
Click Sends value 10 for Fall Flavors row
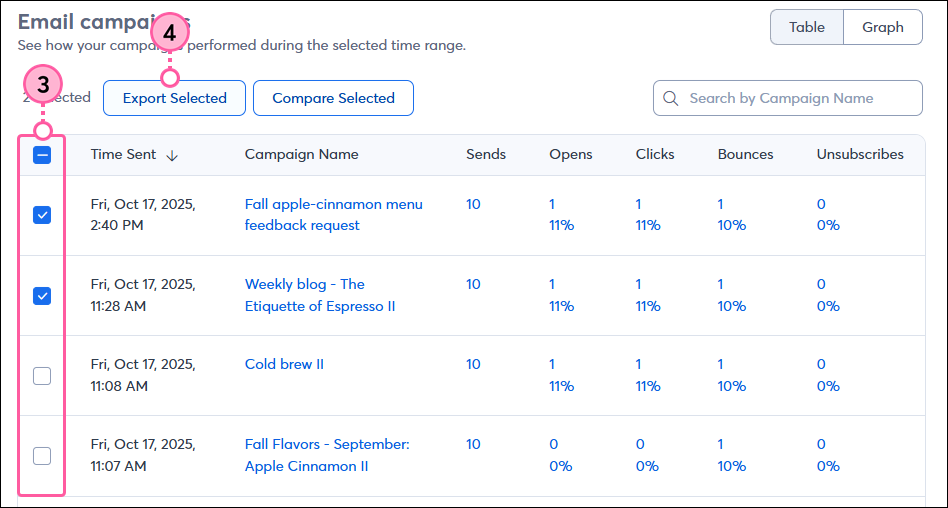coord(473,444)
